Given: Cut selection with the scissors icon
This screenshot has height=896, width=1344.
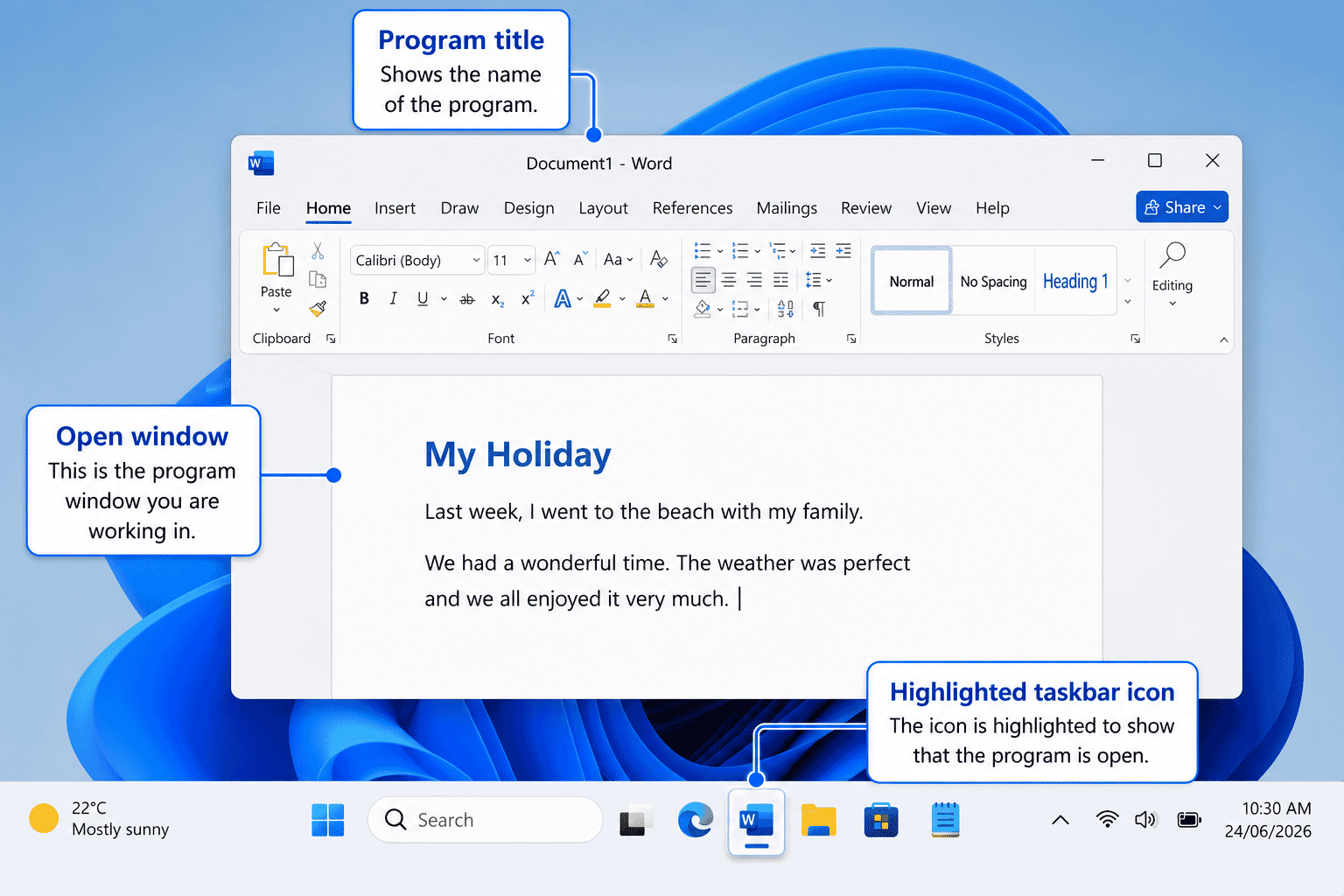Looking at the screenshot, I should 318,251.
